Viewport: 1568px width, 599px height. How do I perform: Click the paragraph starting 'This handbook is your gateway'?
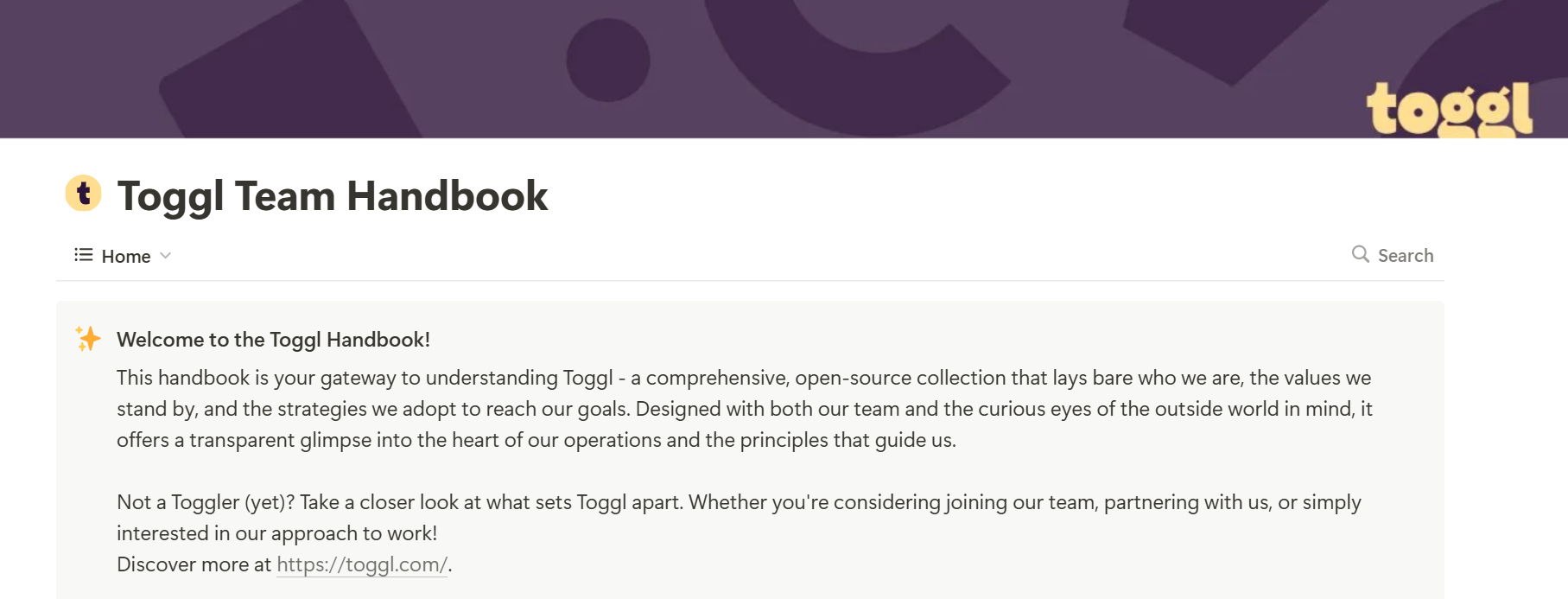coord(743,379)
